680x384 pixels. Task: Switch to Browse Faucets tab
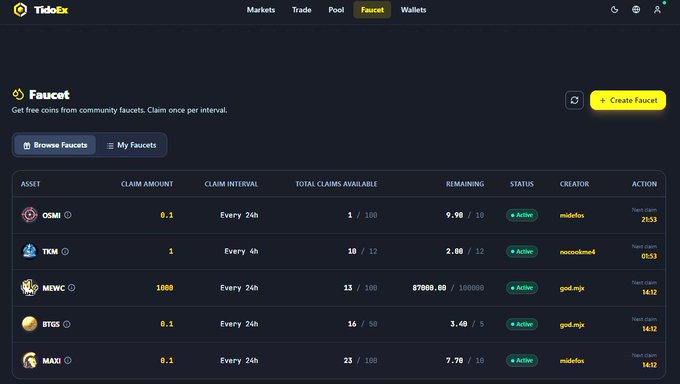point(55,145)
